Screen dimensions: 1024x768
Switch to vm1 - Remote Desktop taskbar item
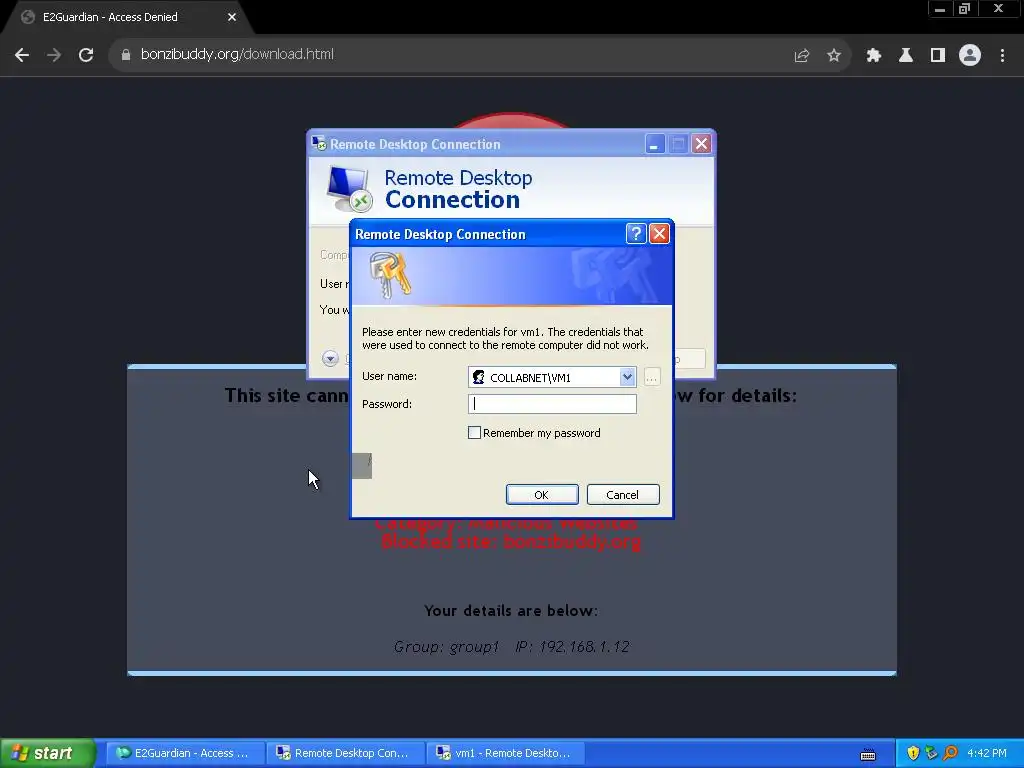(505, 753)
